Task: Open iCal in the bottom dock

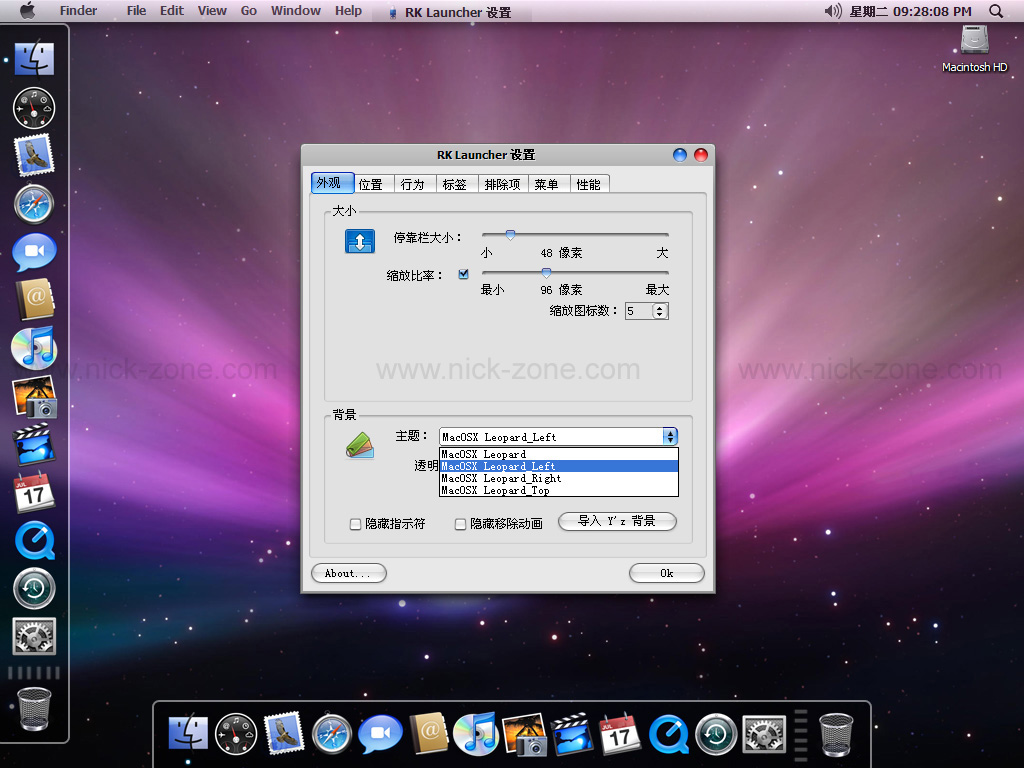Action: (620, 733)
